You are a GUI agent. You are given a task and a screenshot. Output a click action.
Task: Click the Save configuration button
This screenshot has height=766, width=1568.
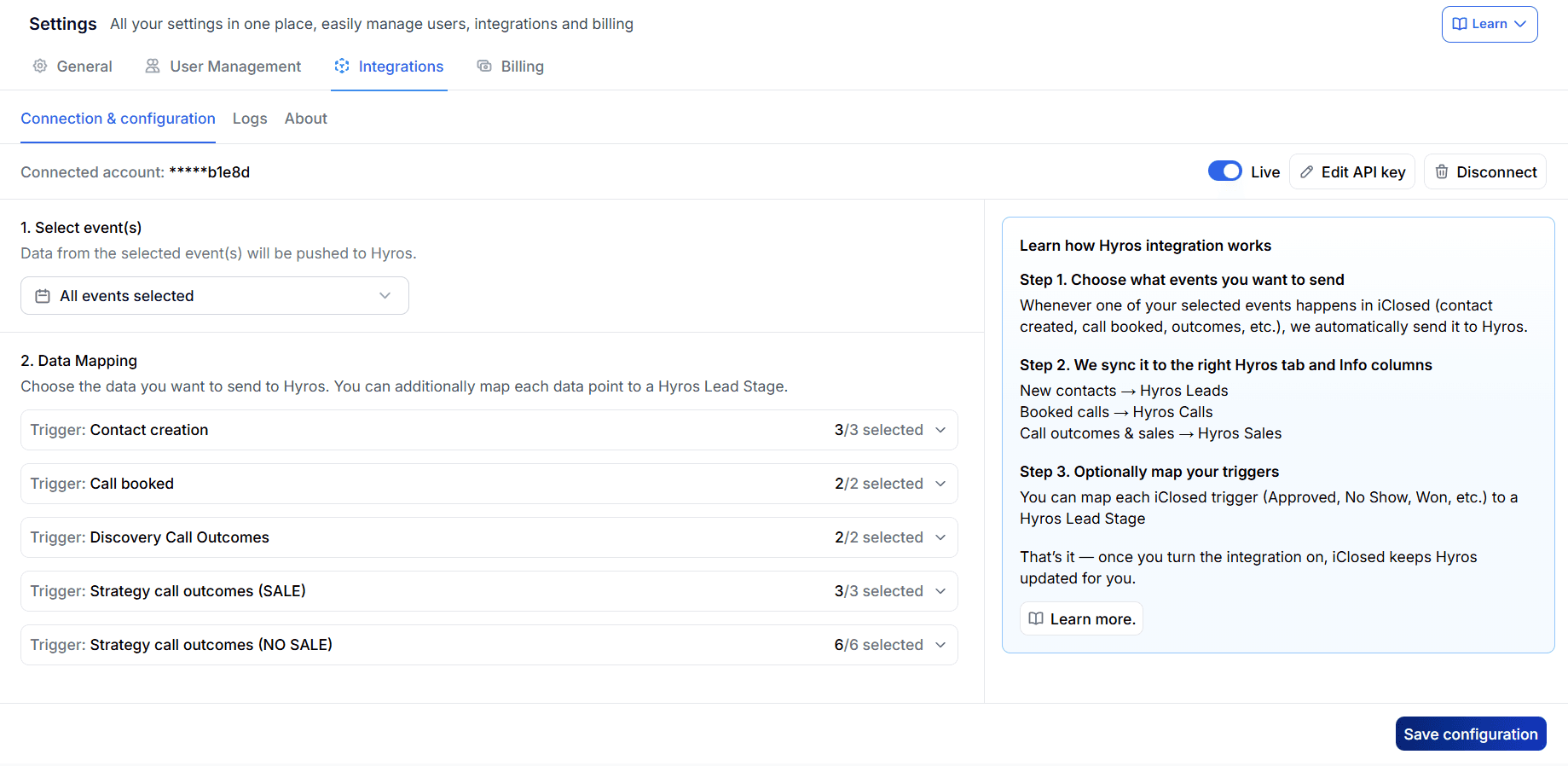[1470, 734]
